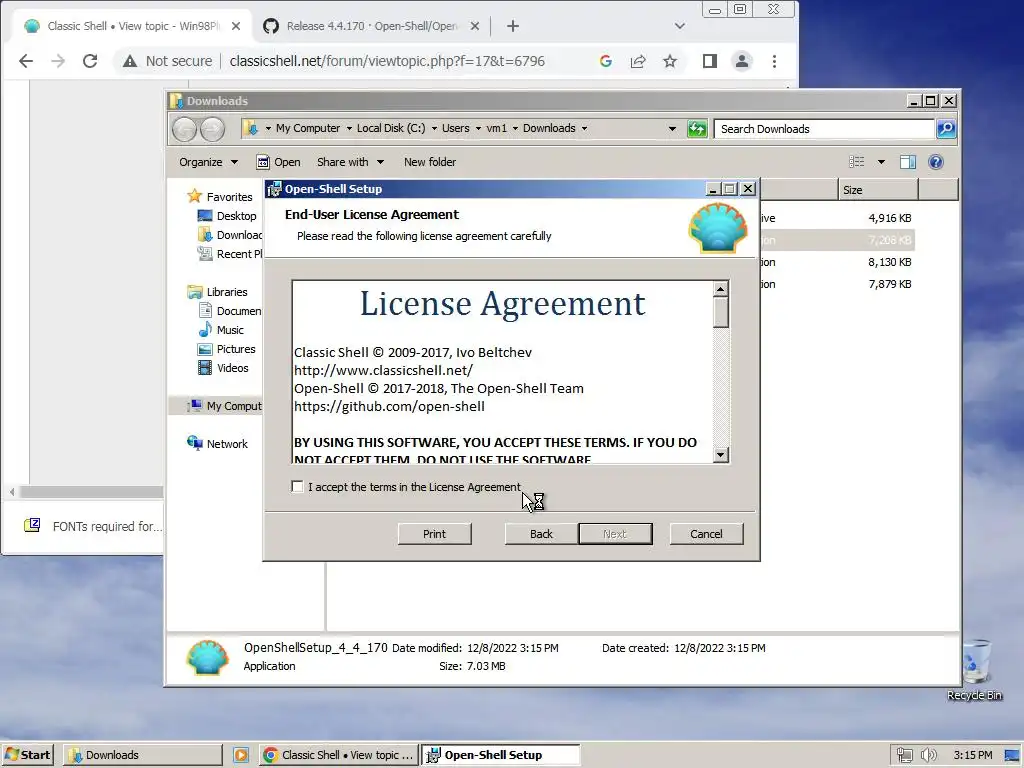Click the Chrome address bar URL
The width and height of the screenshot is (1024, 768).
(387, 61)
